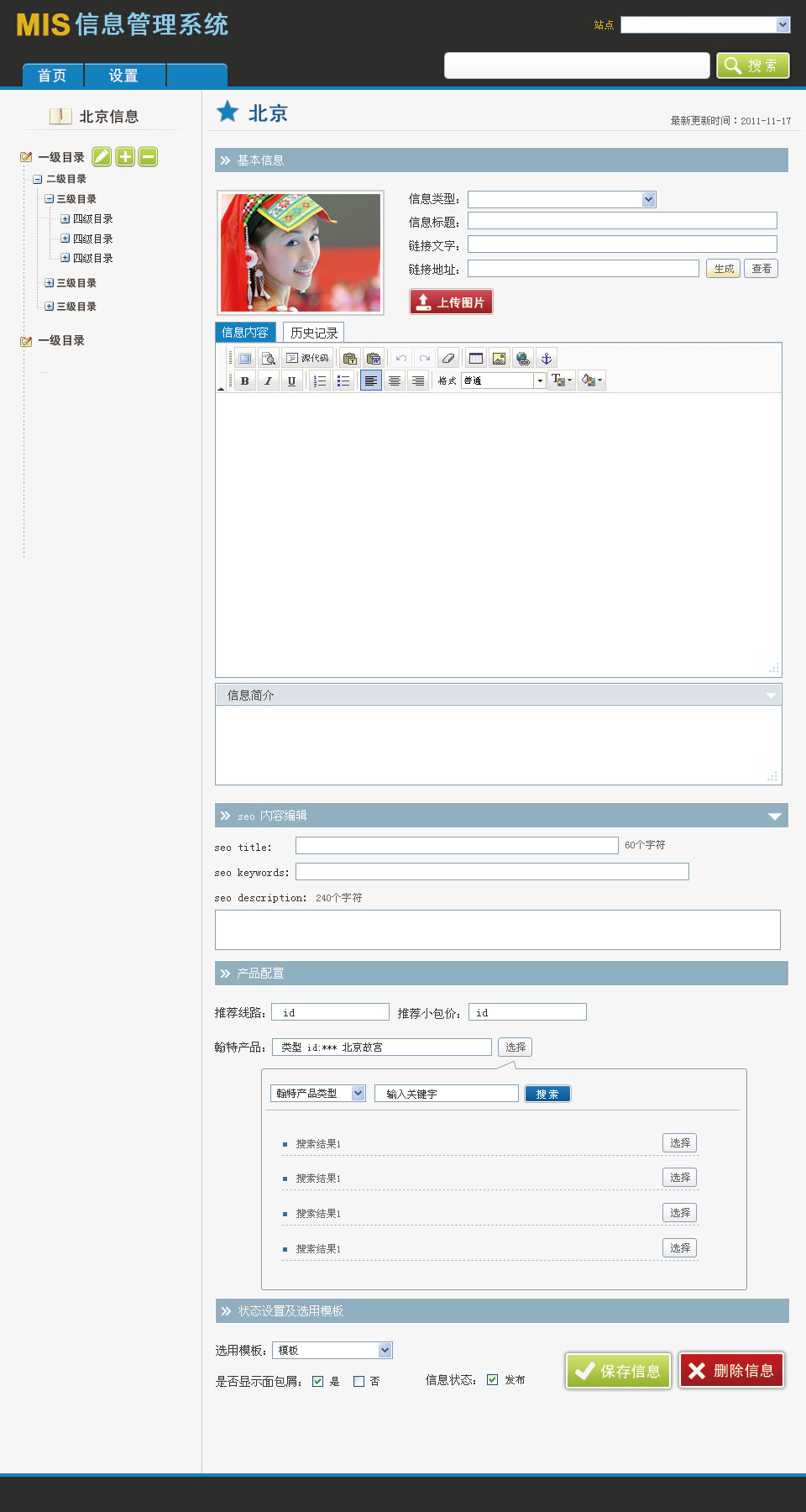Open the background color picker in editor

point(591,381)
